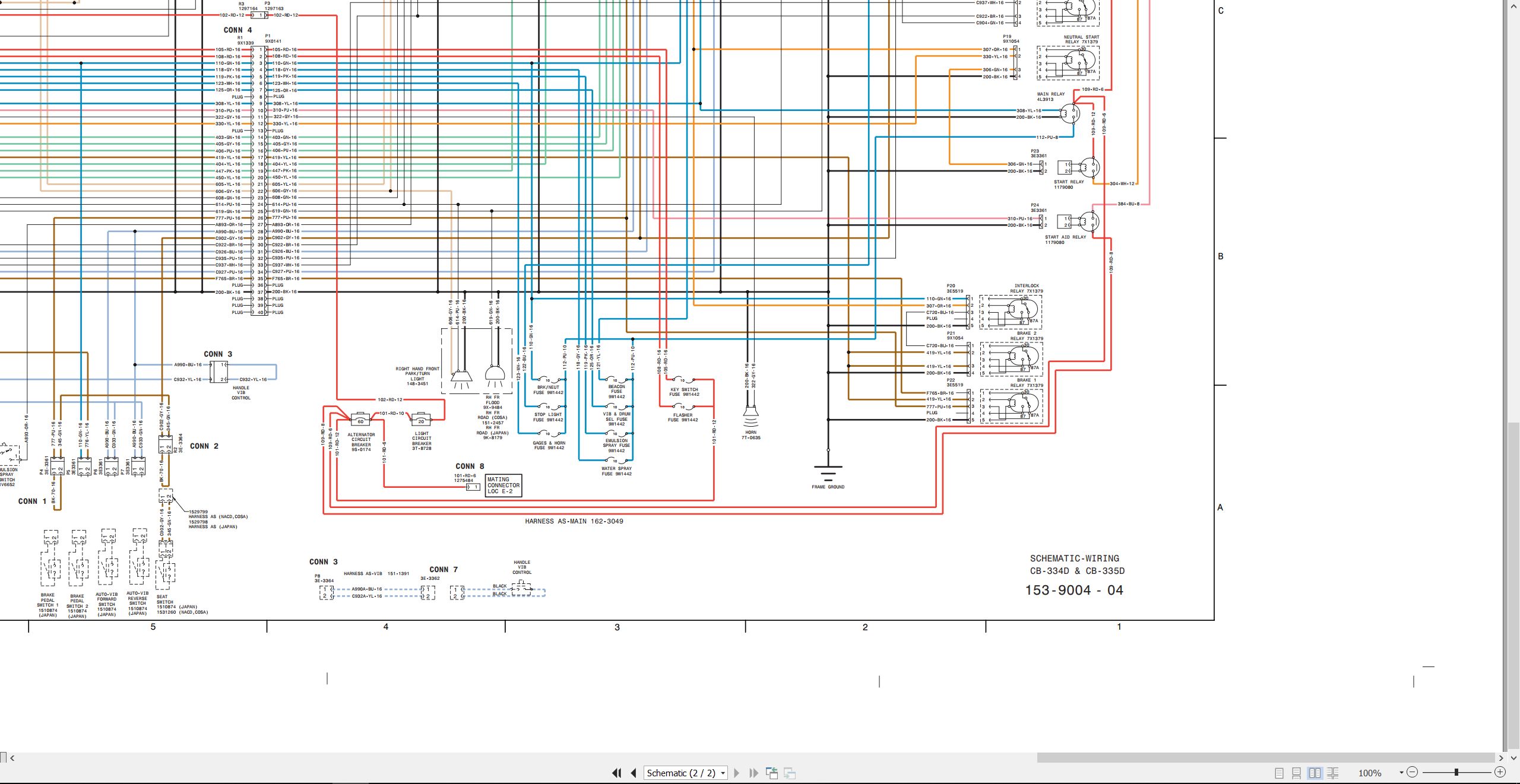Click the MAIN RELAY 4L3913 label
This screenshot has height=784, width=1520.
(x=1050, y=97)
